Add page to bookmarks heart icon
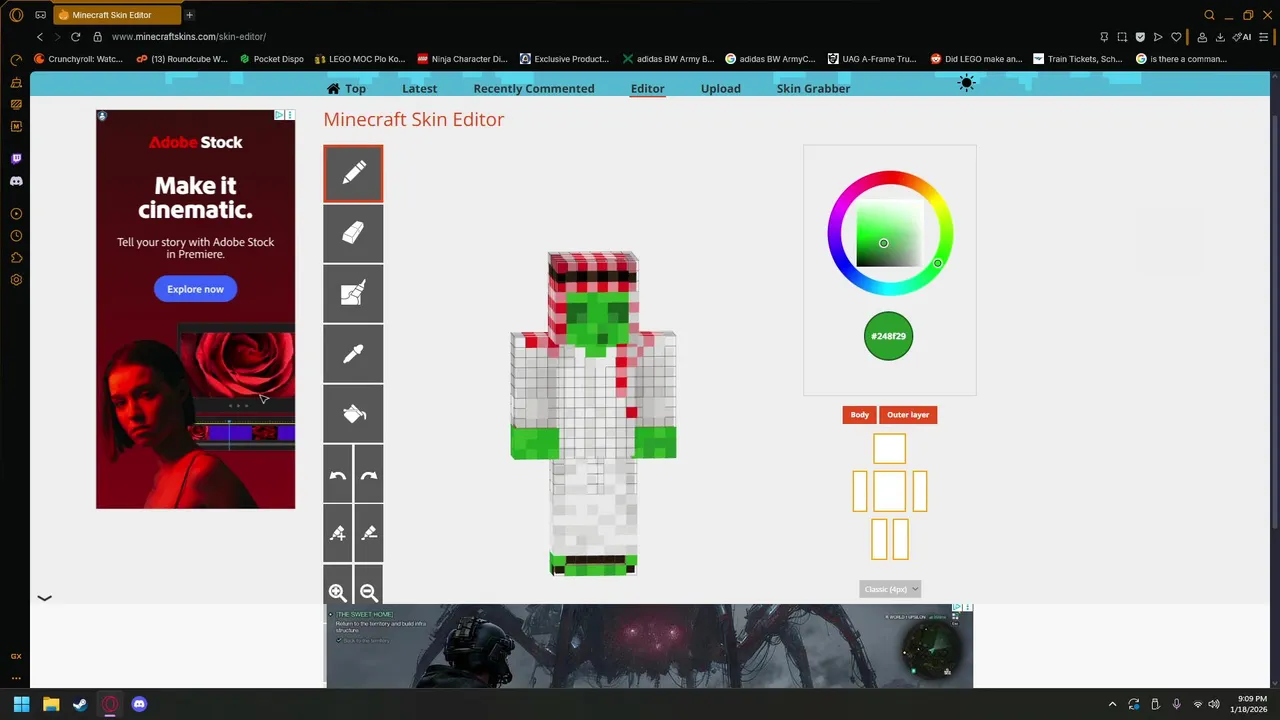Screen dimensions: 1280x720 [x=1176, y=37]
